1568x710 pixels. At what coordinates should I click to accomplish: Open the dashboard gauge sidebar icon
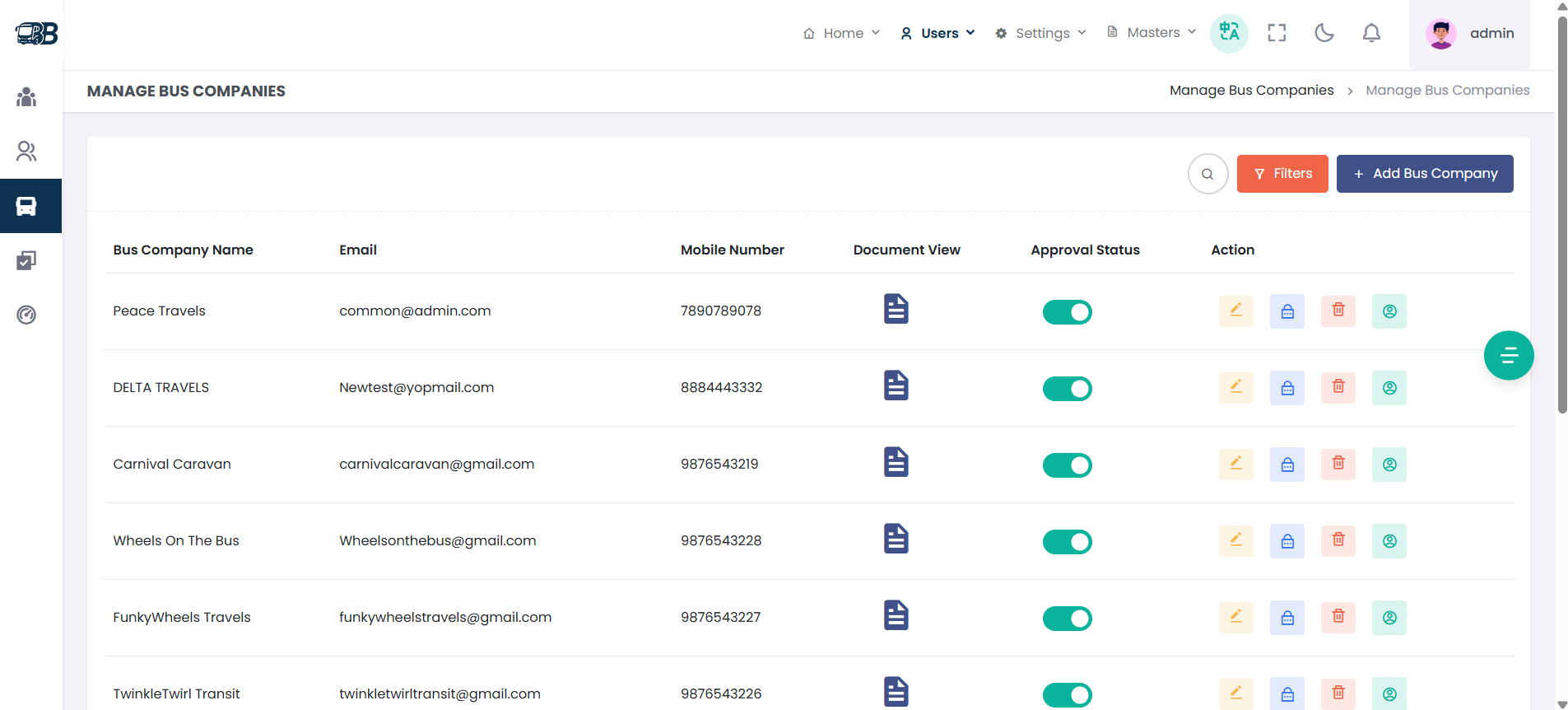pyautogui.click(x=26, y=315)
